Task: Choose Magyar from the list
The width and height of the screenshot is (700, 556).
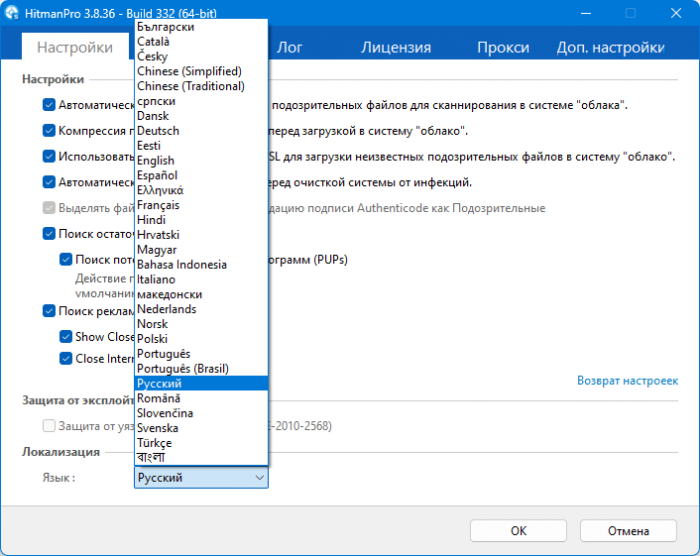Action: [x=201, y=250]
